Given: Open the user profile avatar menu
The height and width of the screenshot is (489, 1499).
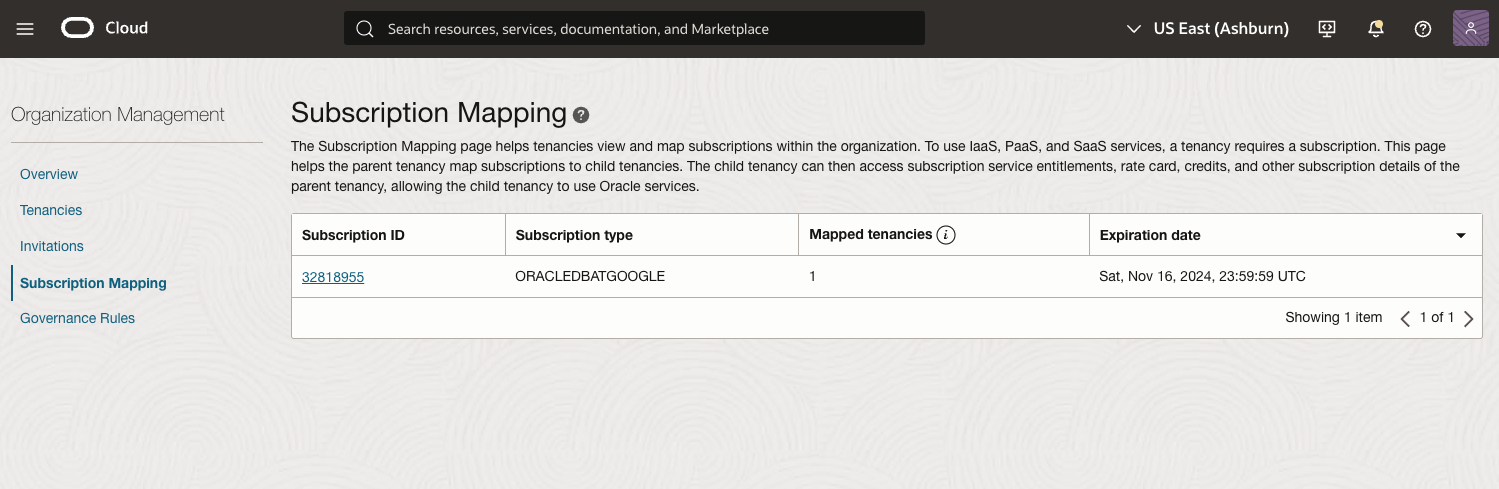Looking at the screenshot, I should tap(1470, 29).
